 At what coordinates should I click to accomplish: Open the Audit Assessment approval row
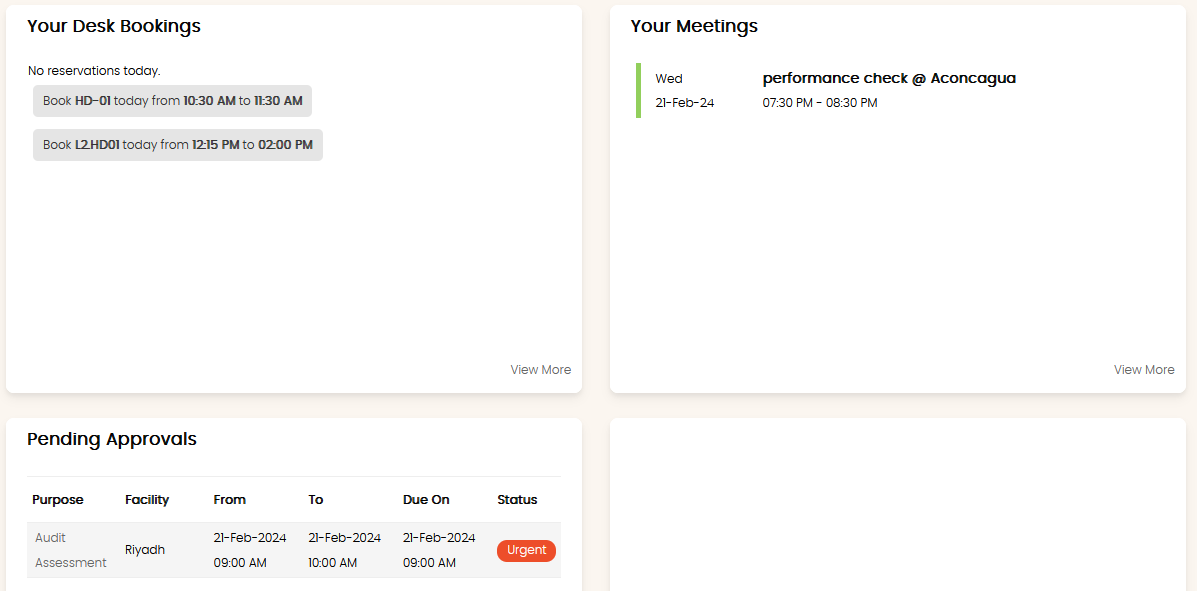point(70,550)
